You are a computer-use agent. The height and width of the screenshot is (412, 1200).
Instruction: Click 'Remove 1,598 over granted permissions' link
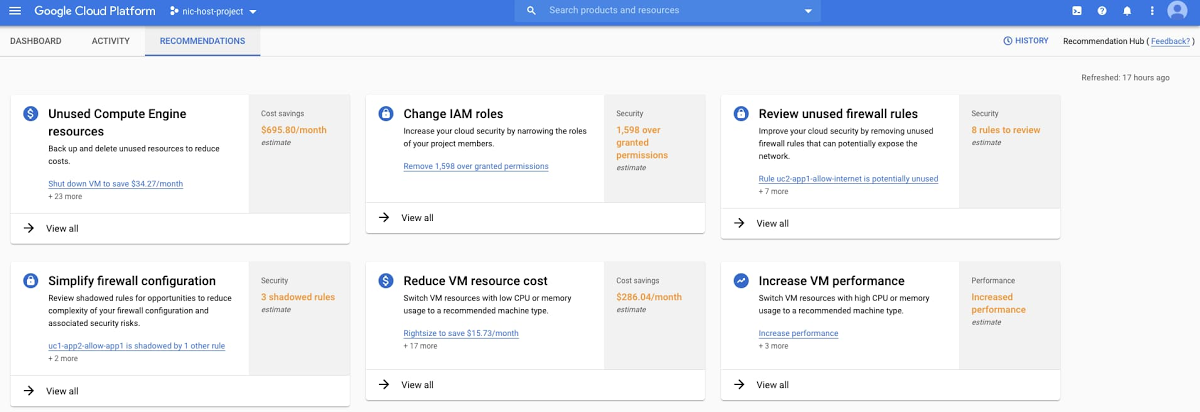[475, 166]
